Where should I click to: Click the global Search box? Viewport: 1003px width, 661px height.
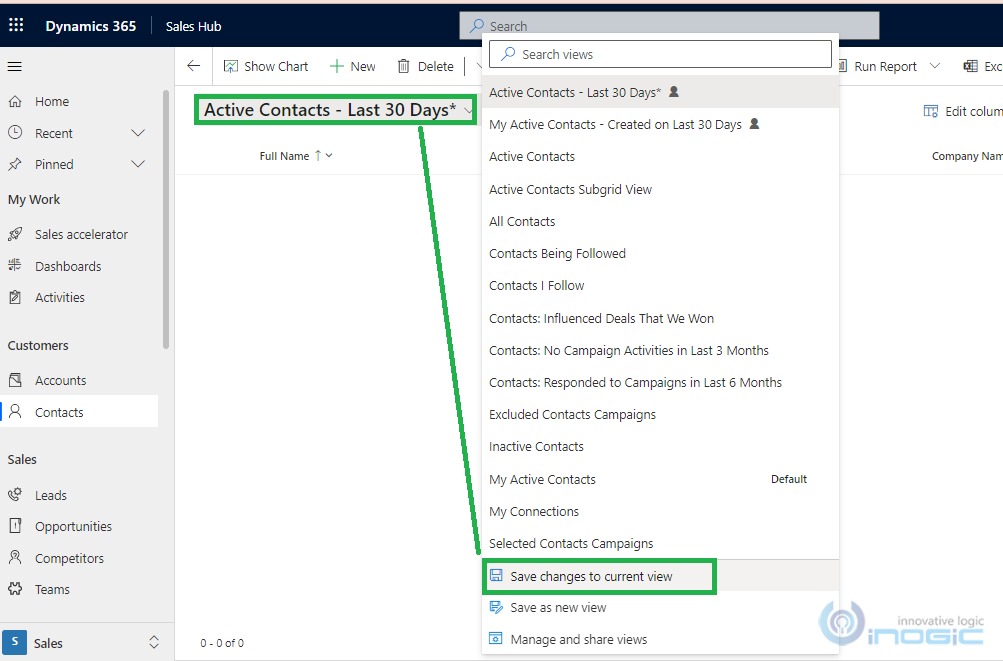669,26
